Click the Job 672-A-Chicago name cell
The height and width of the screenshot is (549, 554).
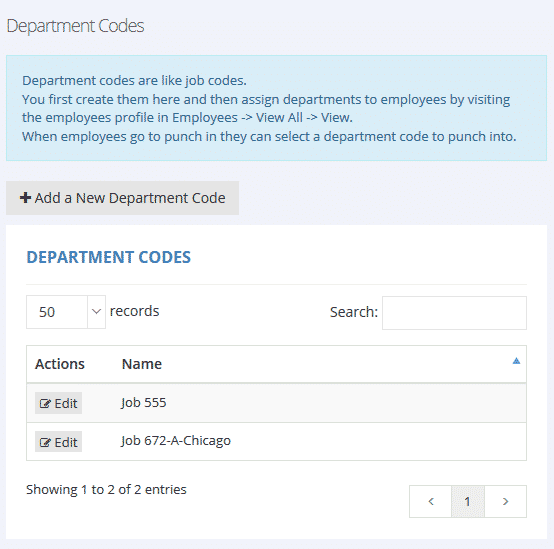(x=176, y=441)
